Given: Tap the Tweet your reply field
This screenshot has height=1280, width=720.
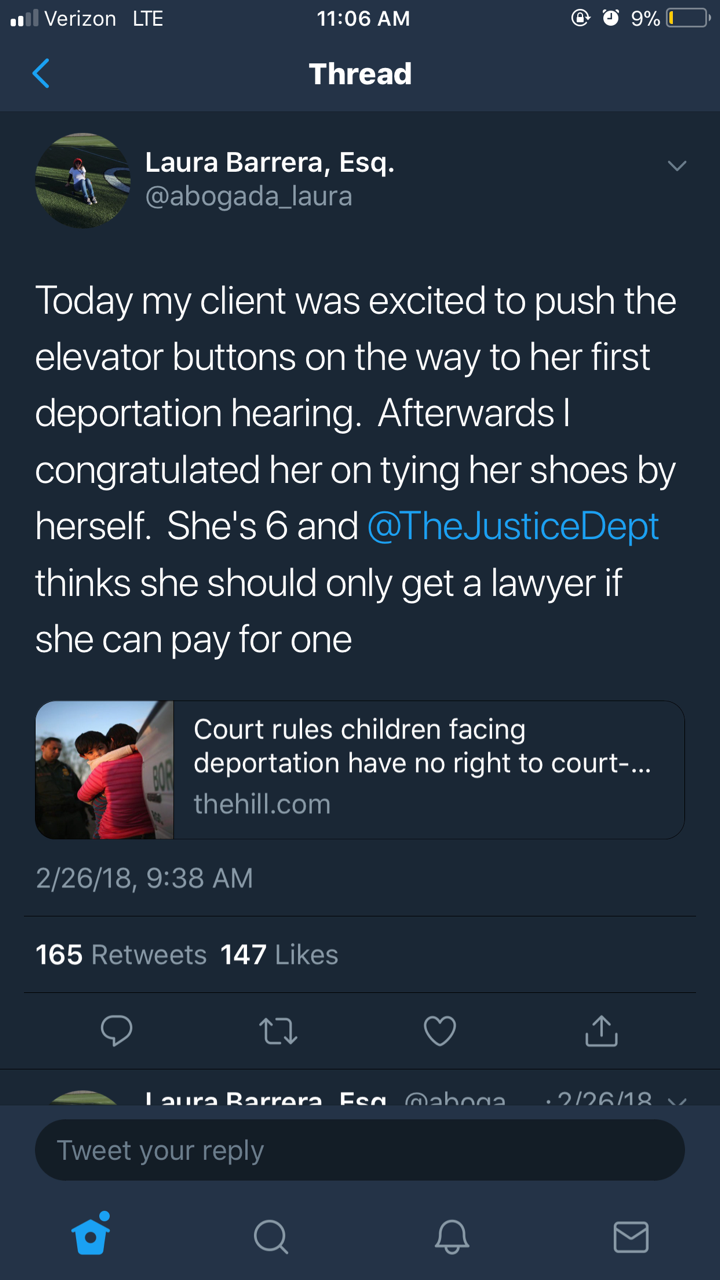Looking at the screenshot, I should 360,1150.
